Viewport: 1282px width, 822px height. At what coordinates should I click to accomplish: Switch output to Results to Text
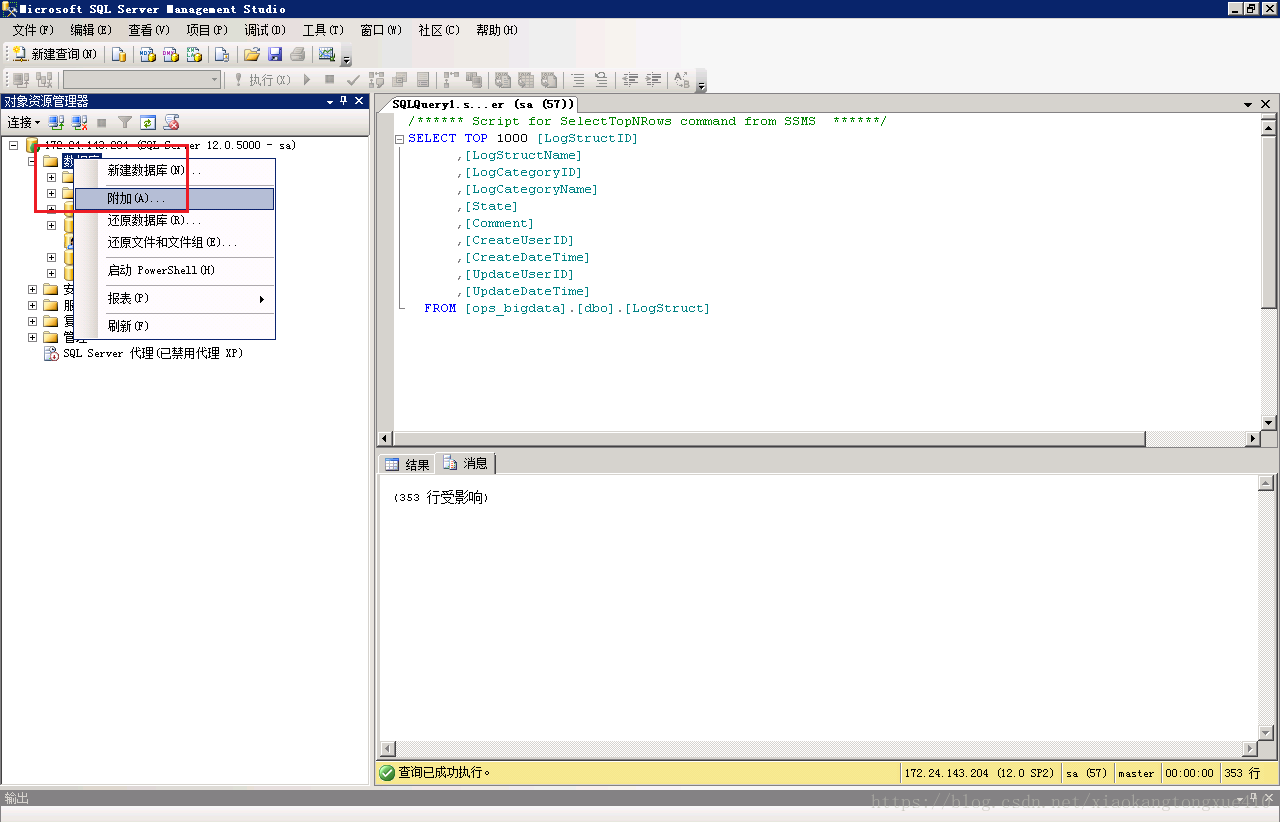coord(503,79)
